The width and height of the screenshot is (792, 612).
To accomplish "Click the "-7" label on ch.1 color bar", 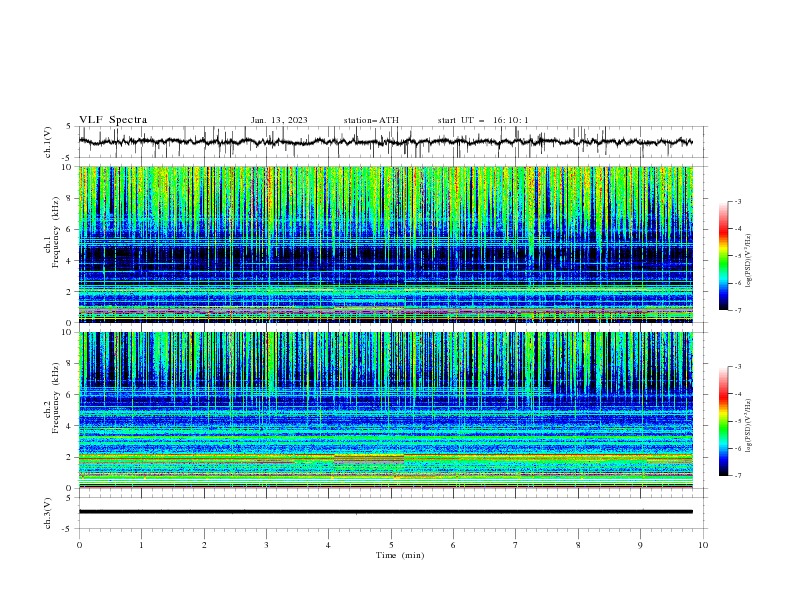I will tap(738, 311).
